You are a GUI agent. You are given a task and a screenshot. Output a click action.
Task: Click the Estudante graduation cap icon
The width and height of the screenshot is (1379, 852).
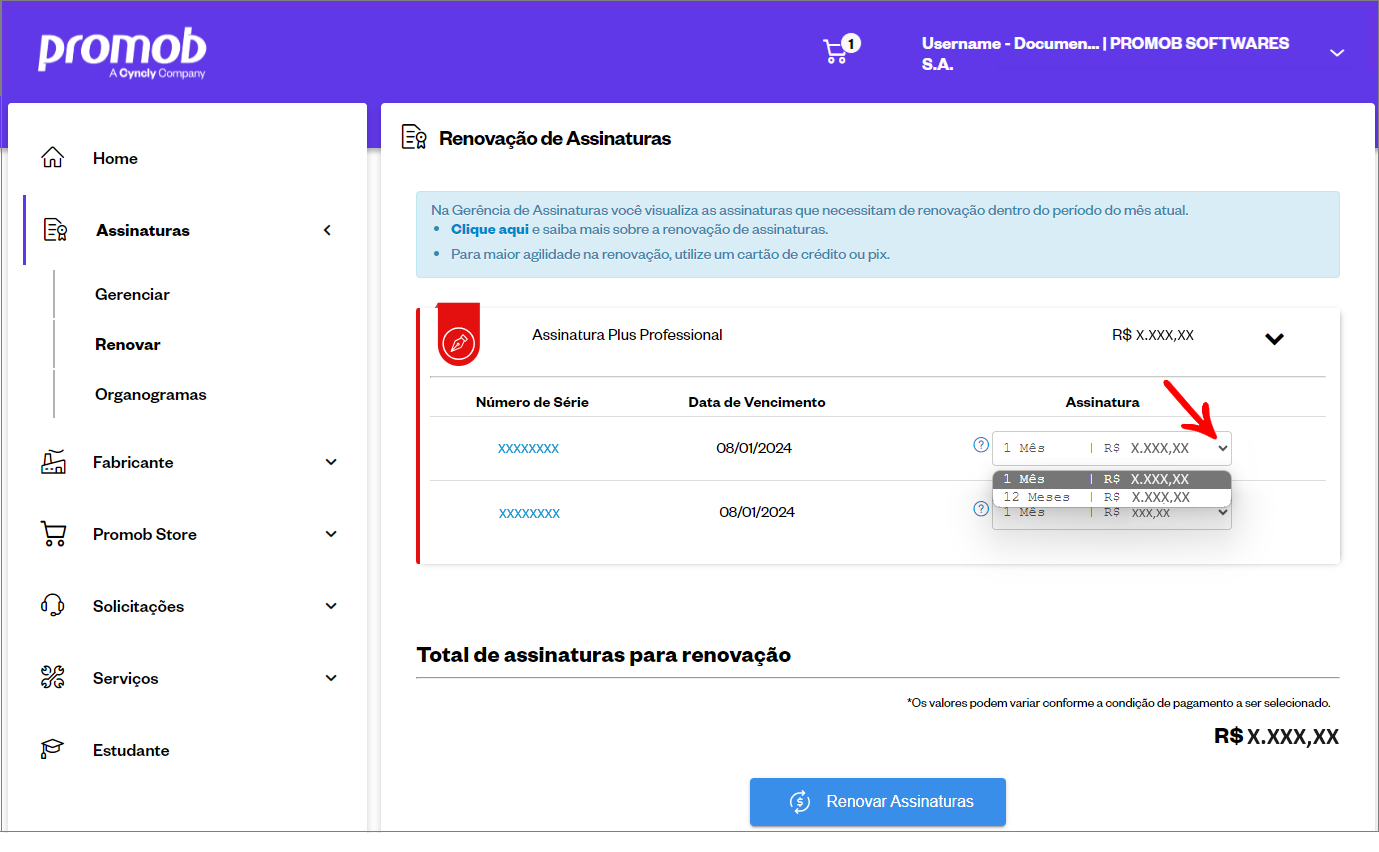coord(53,750)
